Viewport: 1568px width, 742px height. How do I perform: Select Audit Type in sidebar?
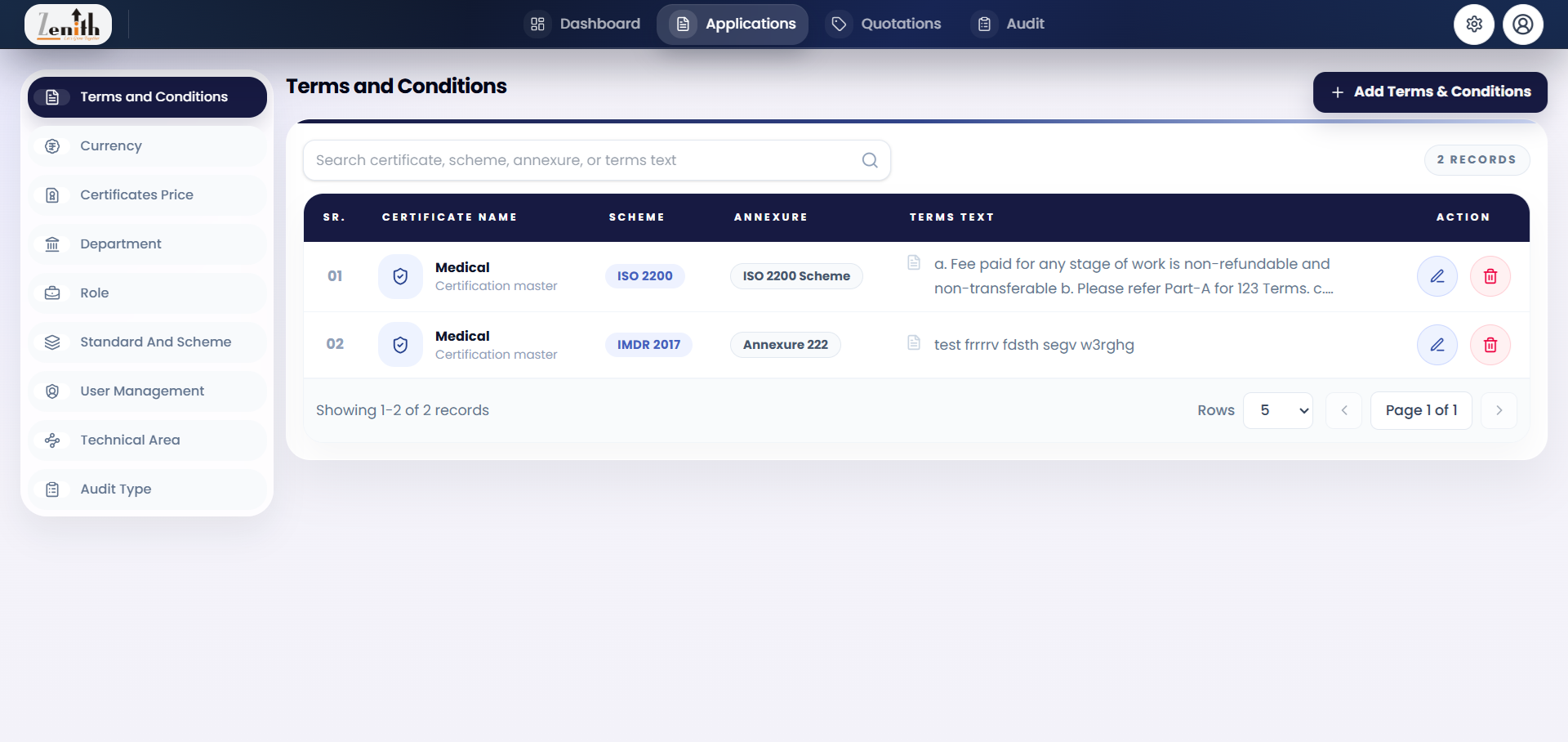pos(147,489)
